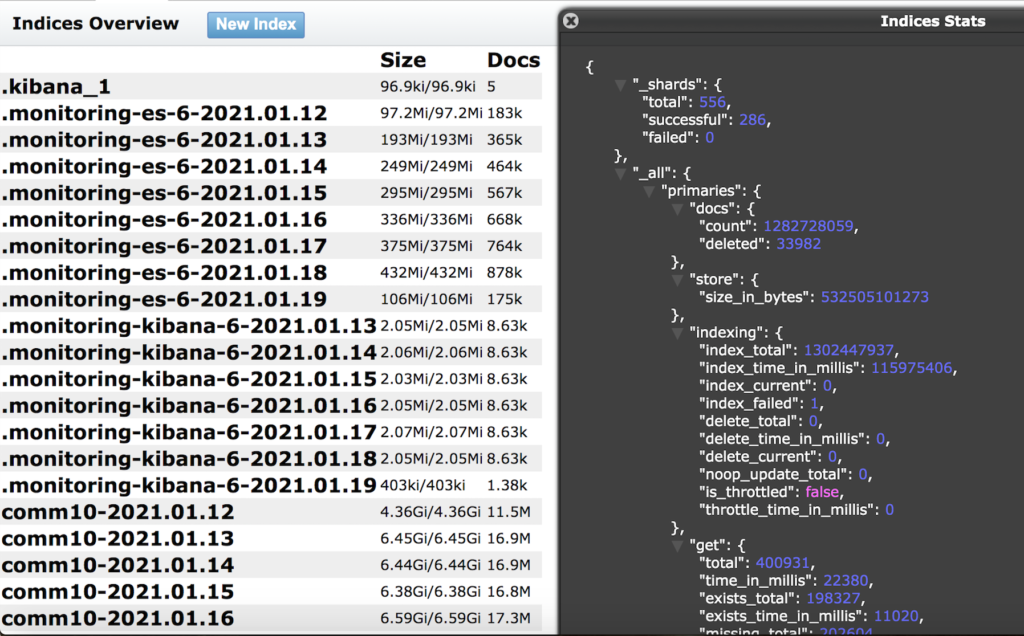Open index comm10-2021.01.12

[118, 512]
